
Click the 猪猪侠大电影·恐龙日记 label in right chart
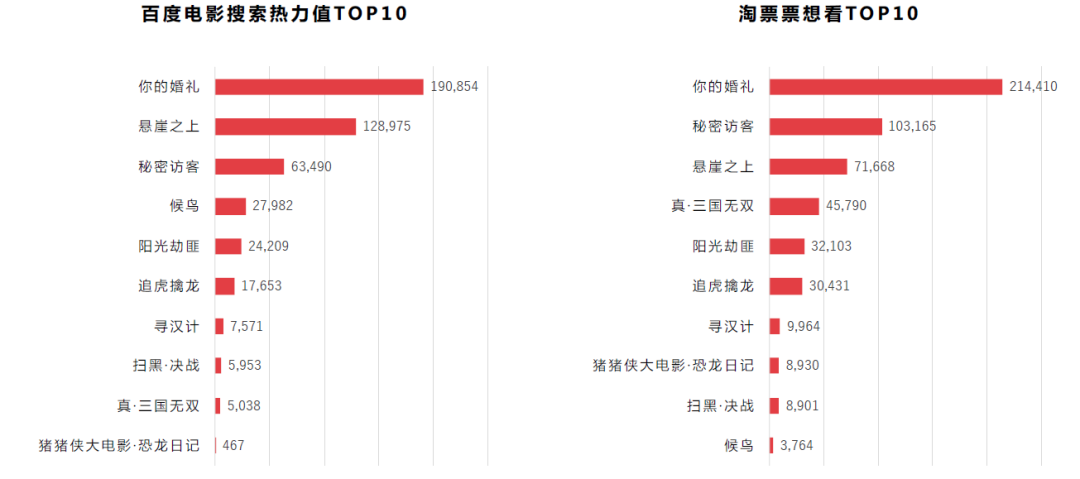673,365
